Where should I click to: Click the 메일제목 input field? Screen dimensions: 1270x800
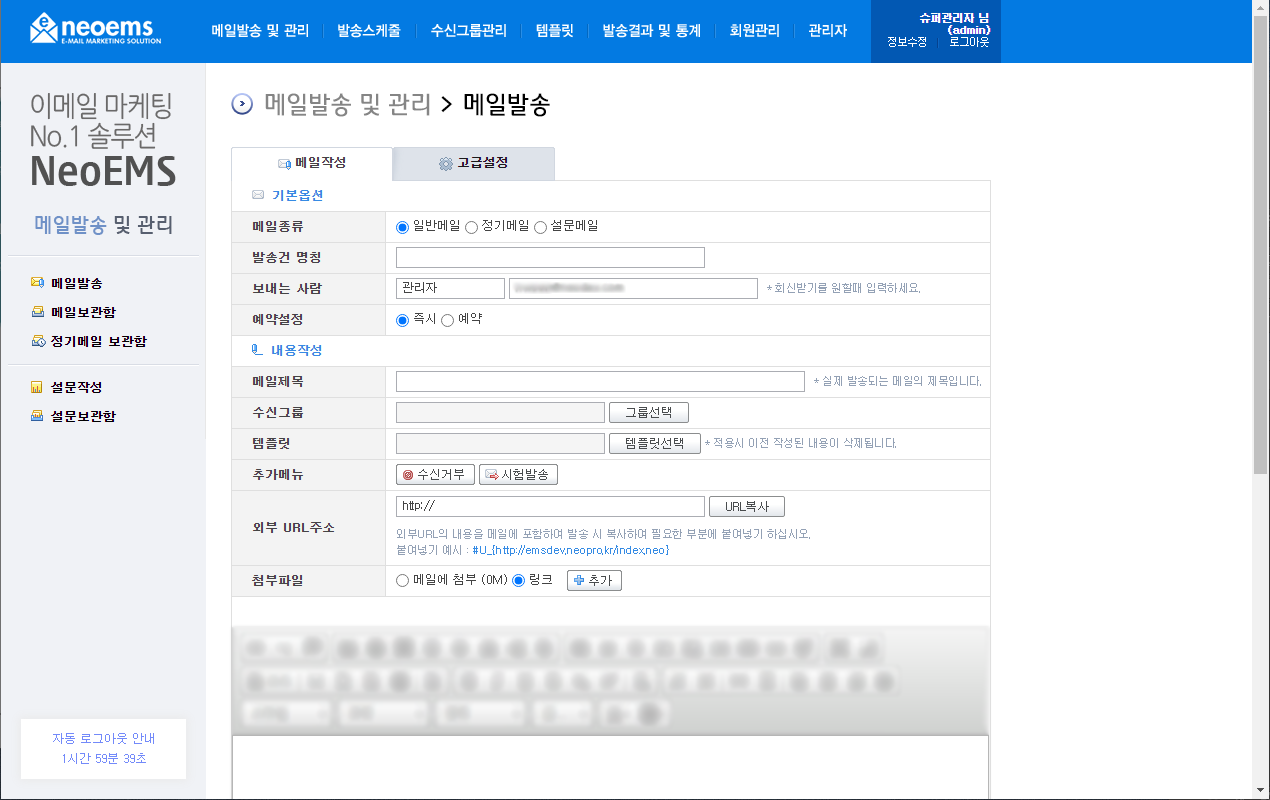point(600,382)
